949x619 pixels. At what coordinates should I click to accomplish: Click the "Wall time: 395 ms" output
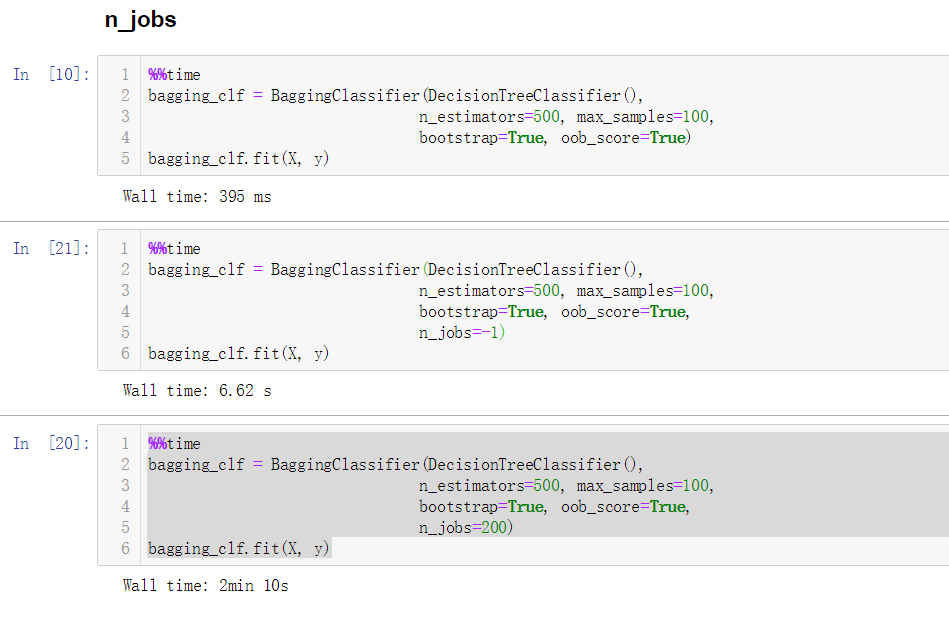[197, 196]
